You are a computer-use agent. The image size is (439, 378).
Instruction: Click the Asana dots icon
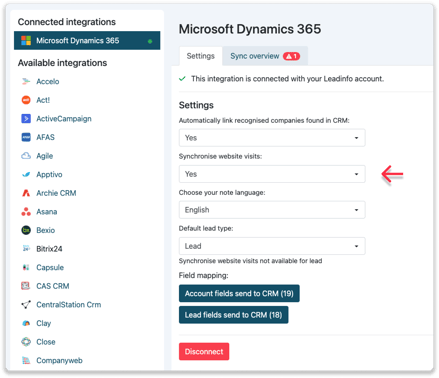[26, 212]
